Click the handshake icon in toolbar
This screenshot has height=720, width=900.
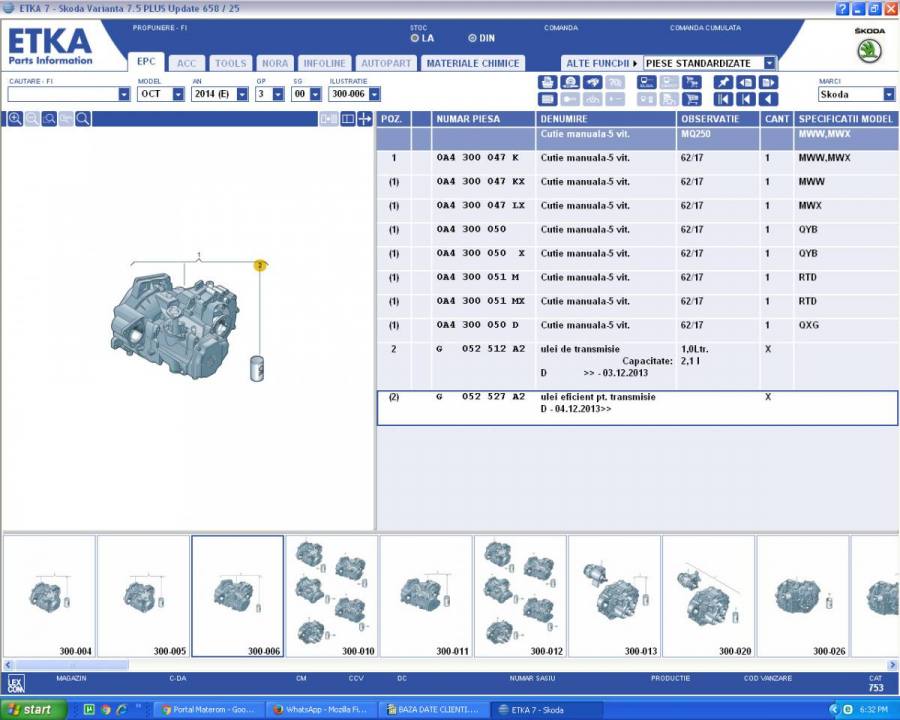click(x=593, y=82)
